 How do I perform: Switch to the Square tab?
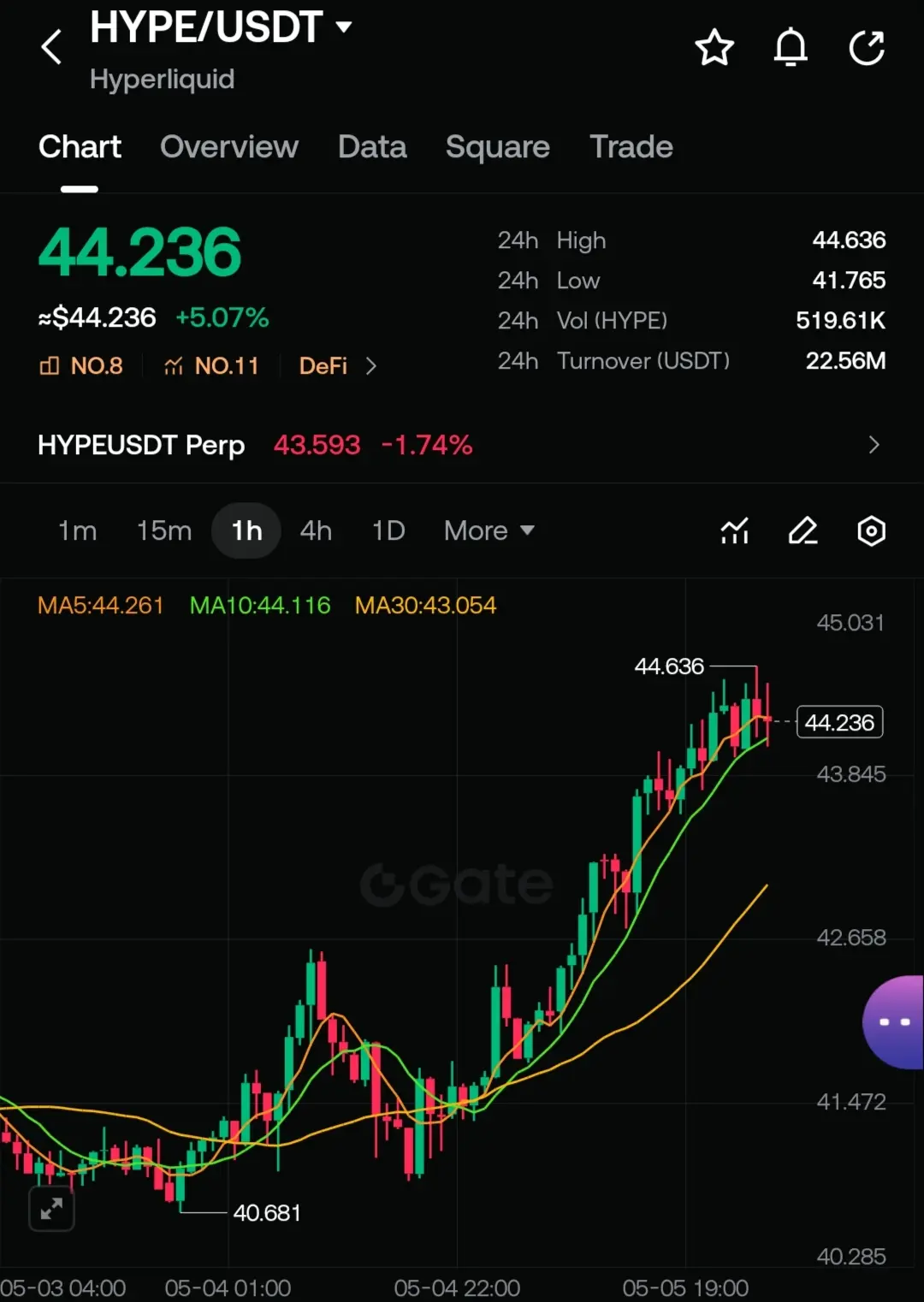pyautogui.click(x=498, y=147)
